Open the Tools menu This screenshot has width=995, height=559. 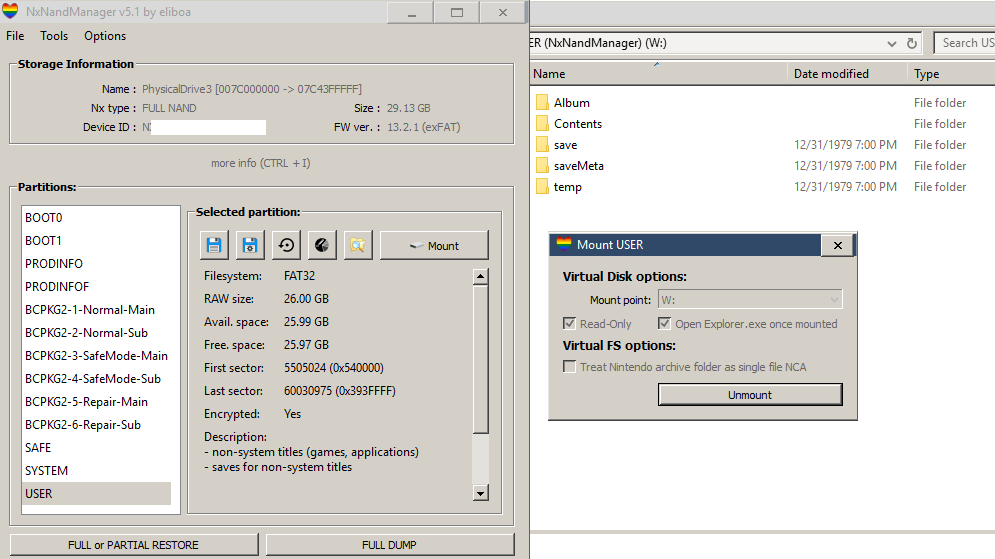(x=54, y=36)
